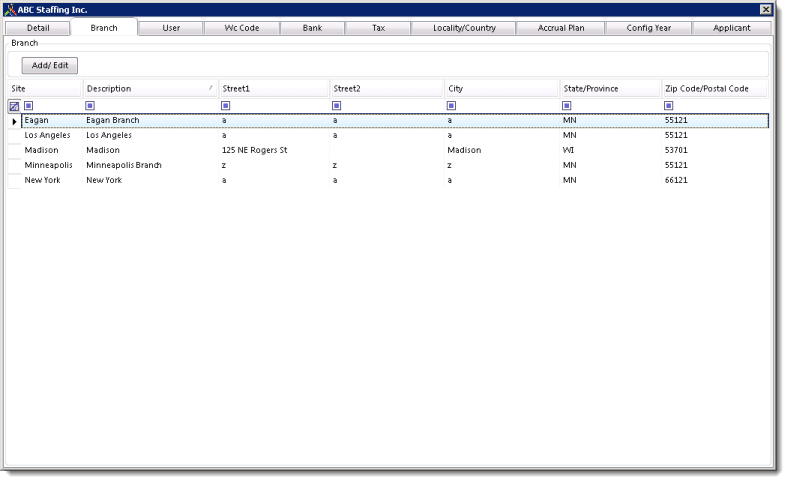Click the Description column filter icon
The image size is (788, 482).
click(x=90, y=105)
